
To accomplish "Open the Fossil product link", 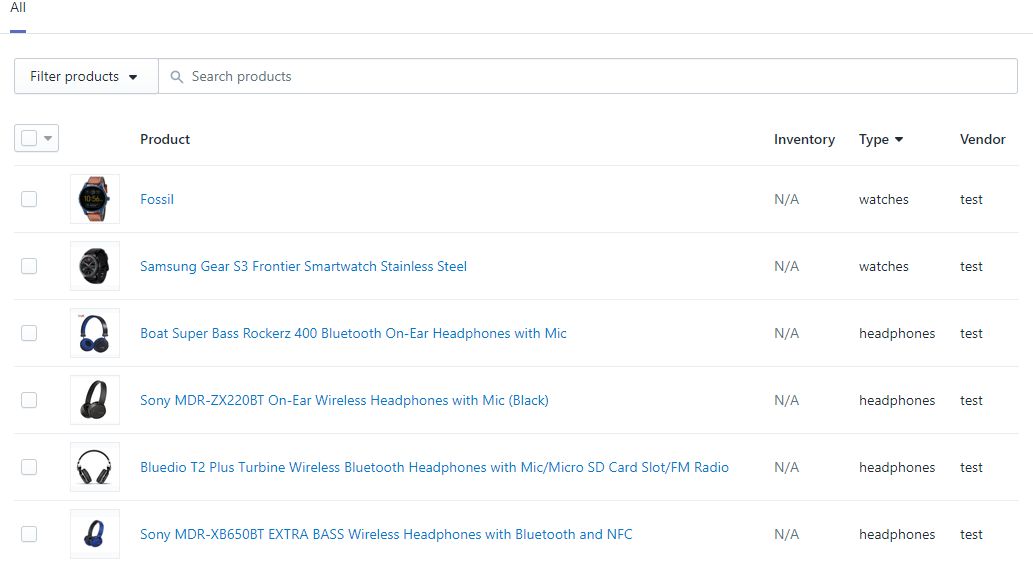I will 157,200.
